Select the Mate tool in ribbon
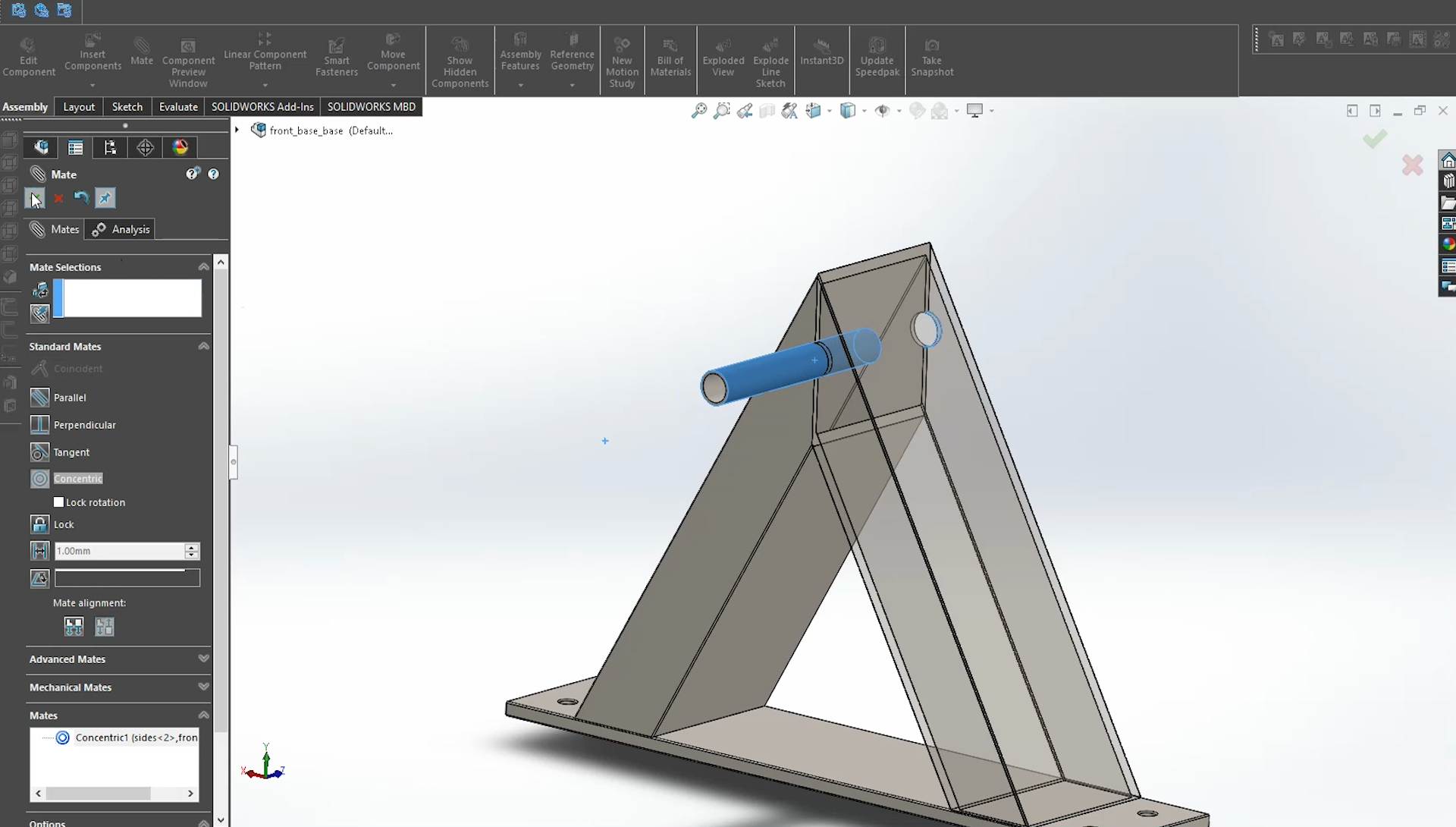This screenshot has height=827, width=1456. [x=142, y=52]
